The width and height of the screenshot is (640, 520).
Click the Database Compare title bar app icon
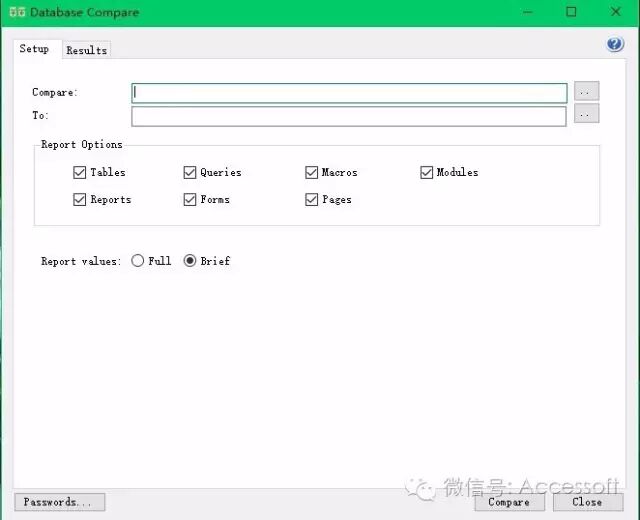click(x=17, y=12)
